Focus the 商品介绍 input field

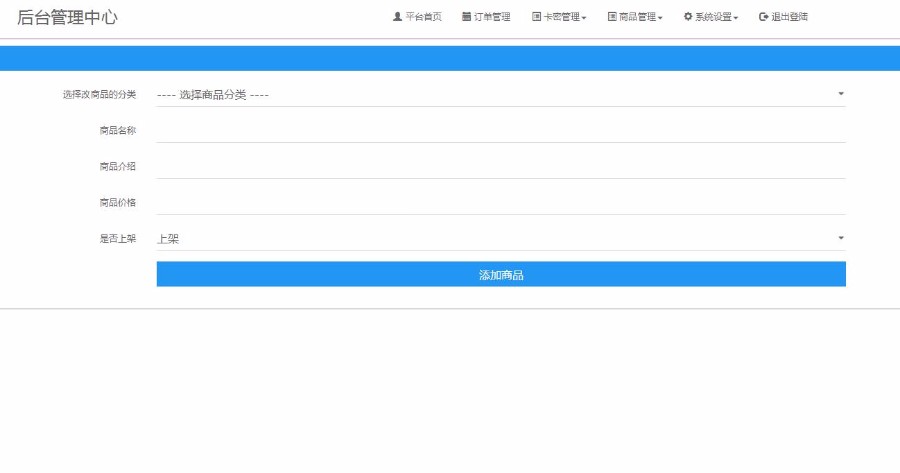501,167
